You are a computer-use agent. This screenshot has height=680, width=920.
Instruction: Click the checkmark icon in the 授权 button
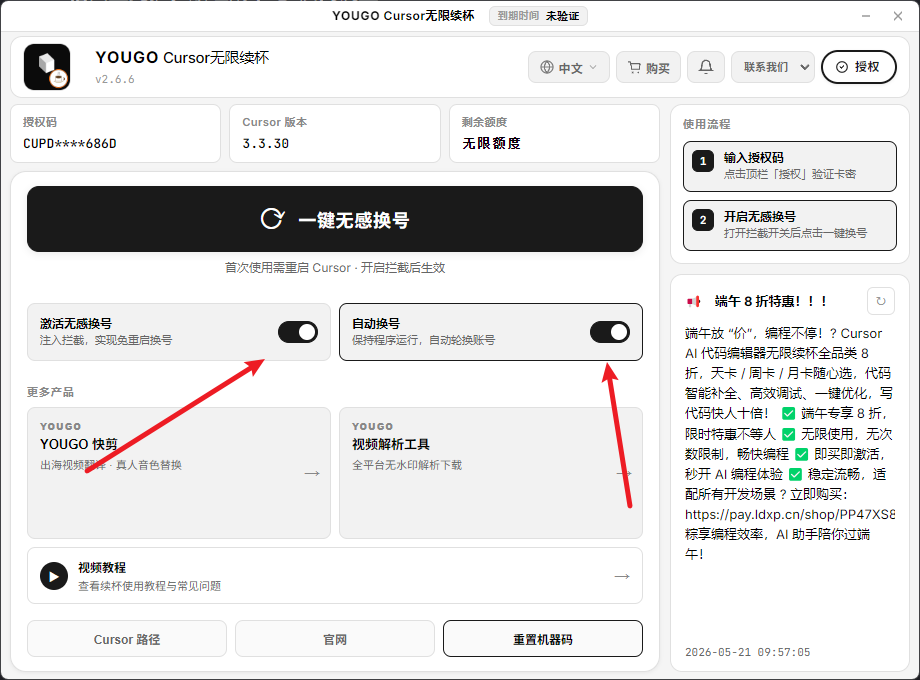(841, 67)
